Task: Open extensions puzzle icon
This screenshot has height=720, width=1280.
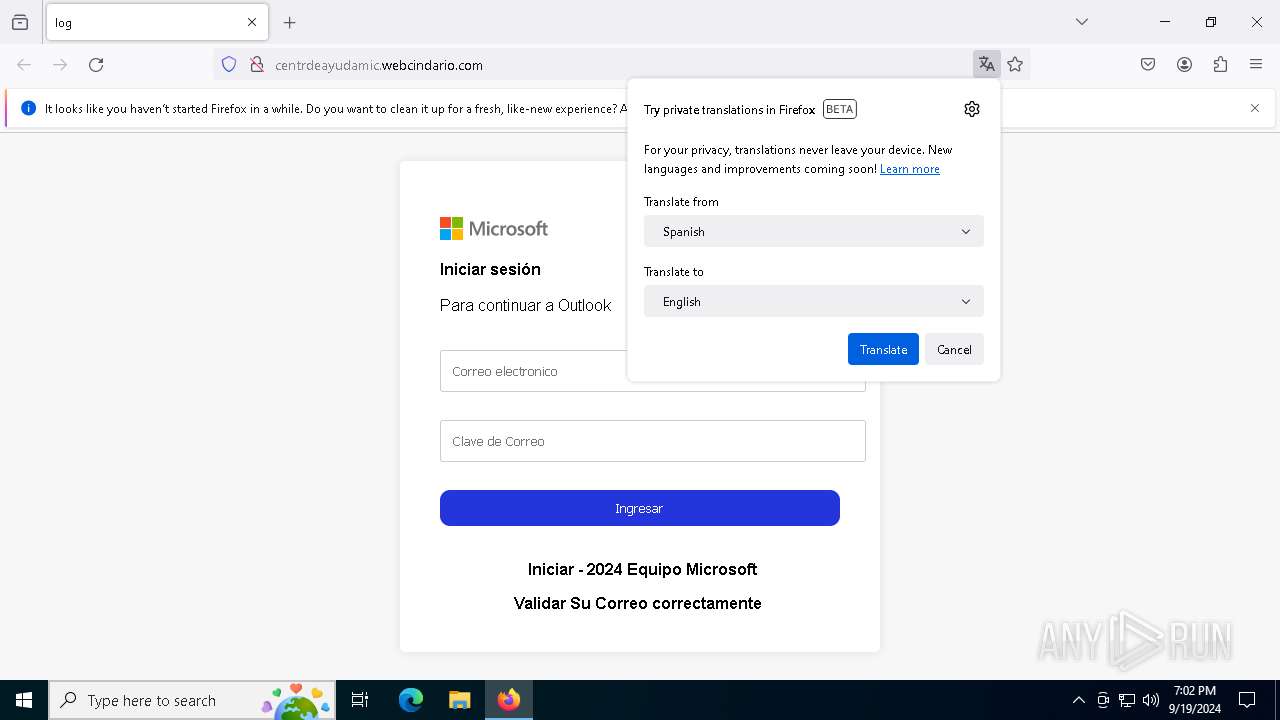Action: (x=1220, y=65)
